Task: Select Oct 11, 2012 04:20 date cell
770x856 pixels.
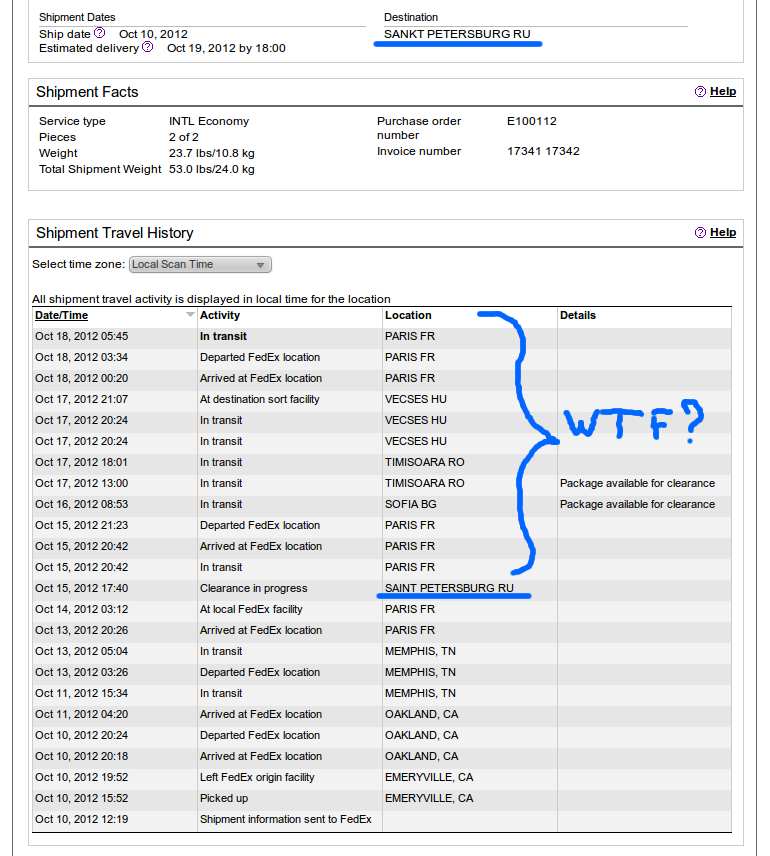Action: (x=81, y=715)
